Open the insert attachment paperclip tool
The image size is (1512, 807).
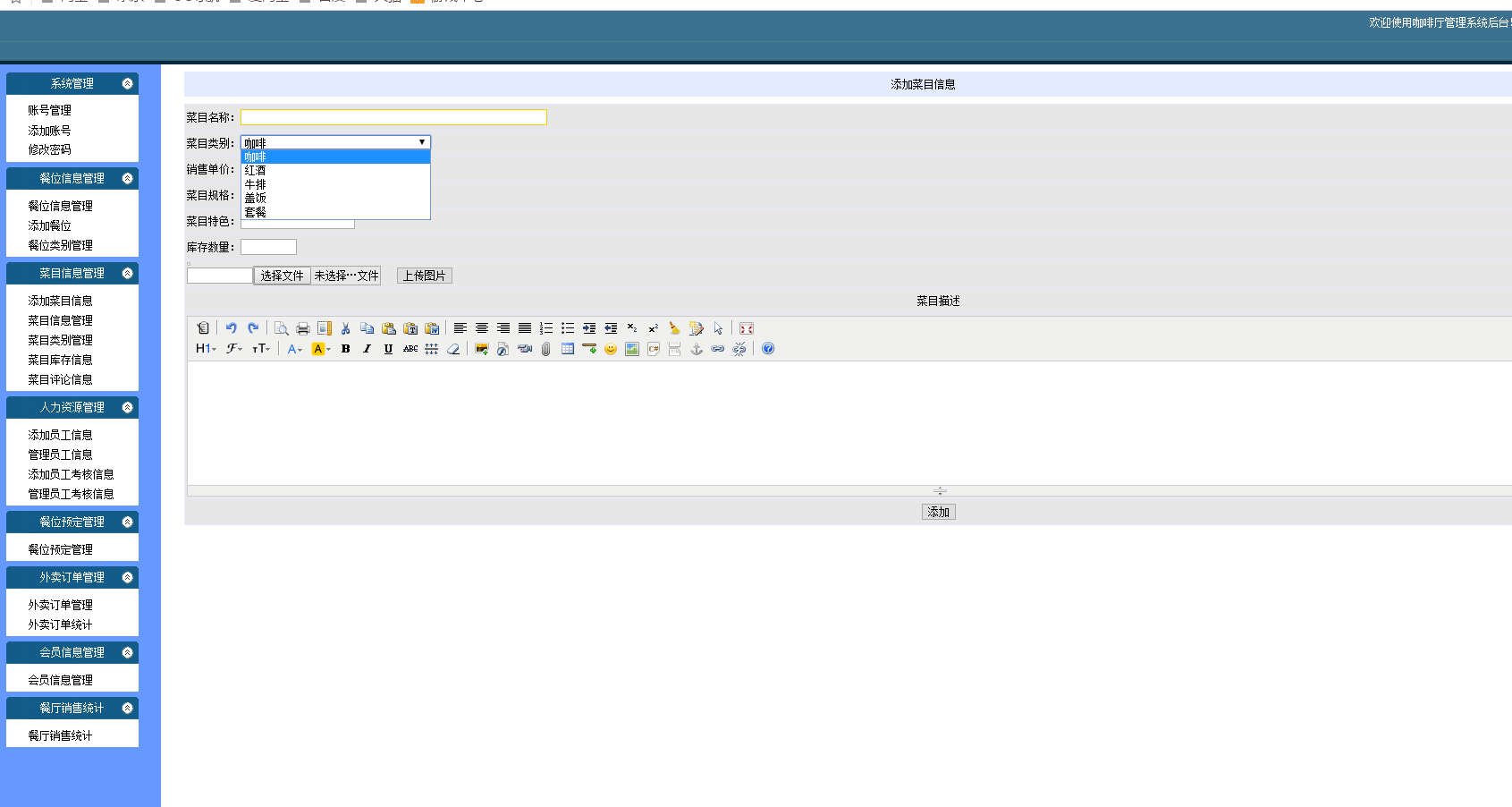[546, 349]
